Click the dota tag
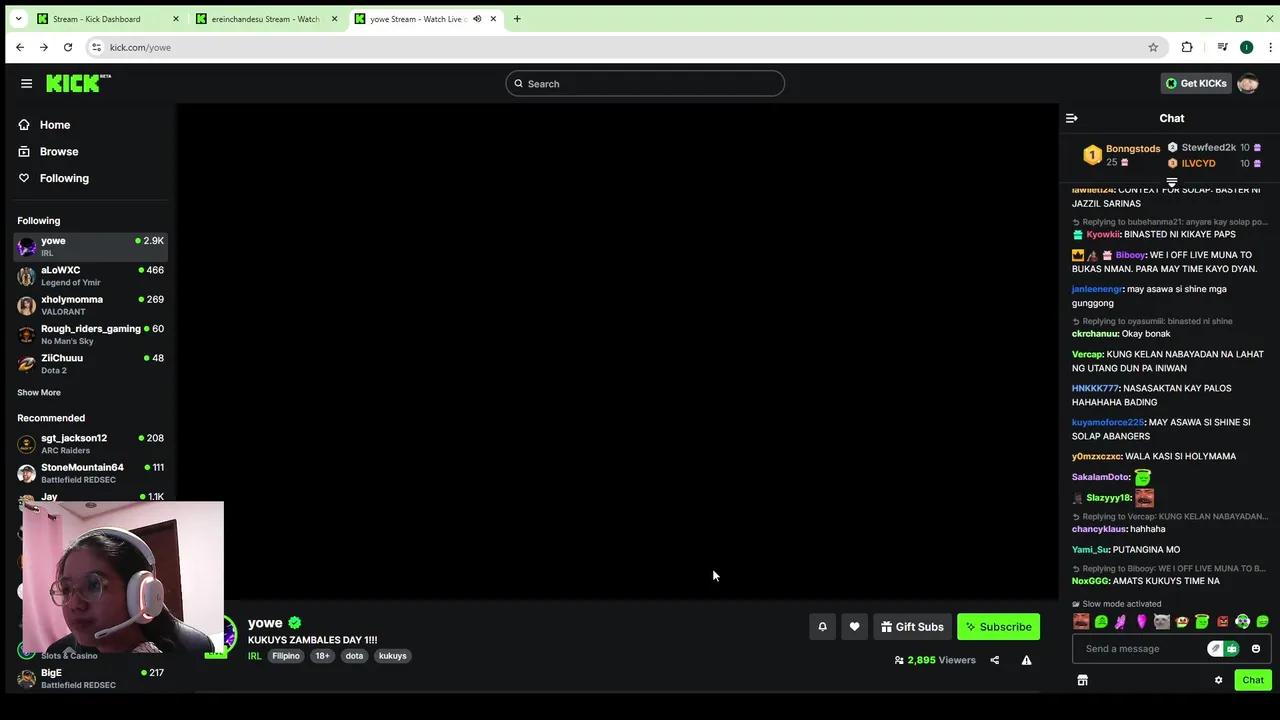 coord(354,656)
